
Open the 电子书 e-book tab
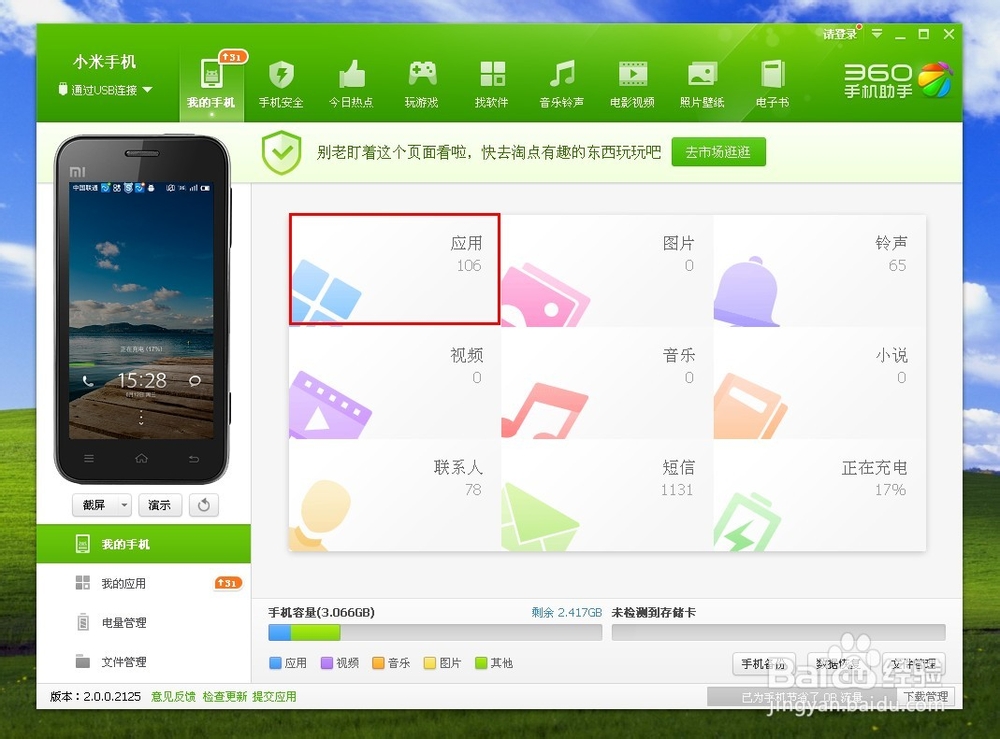[x=772, y=84]
